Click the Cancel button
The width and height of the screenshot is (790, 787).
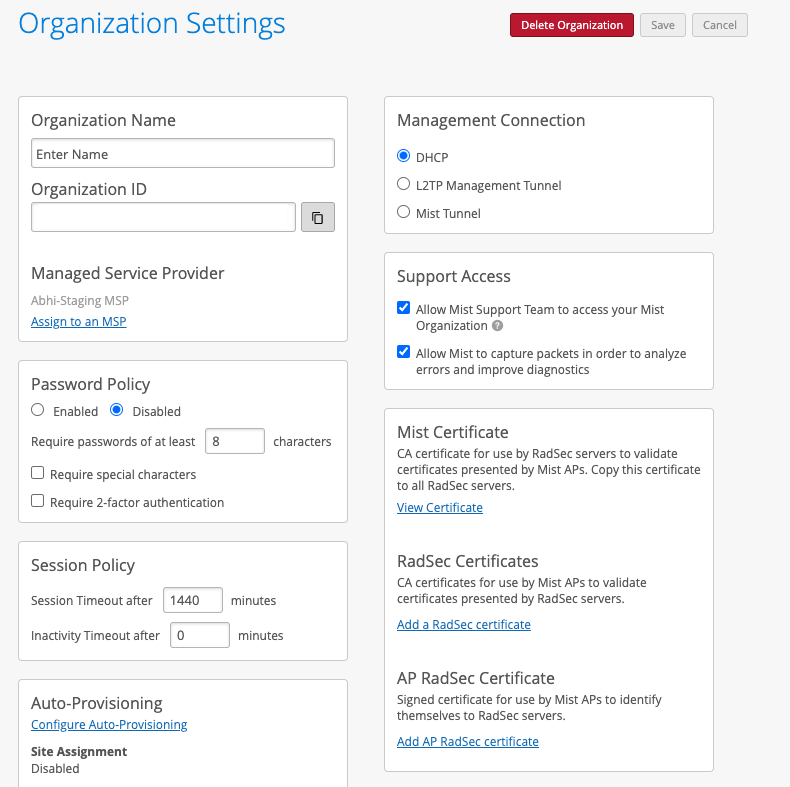(x=720, y=25)
